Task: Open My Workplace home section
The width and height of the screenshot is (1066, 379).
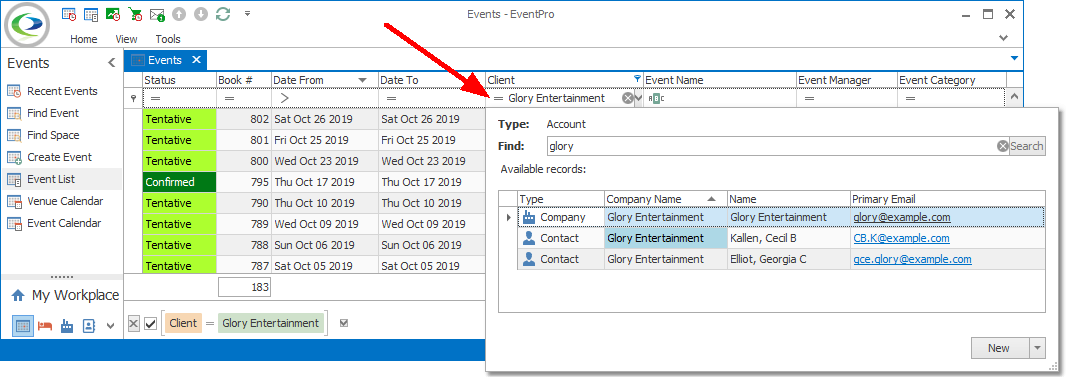Action: [65, 295]
